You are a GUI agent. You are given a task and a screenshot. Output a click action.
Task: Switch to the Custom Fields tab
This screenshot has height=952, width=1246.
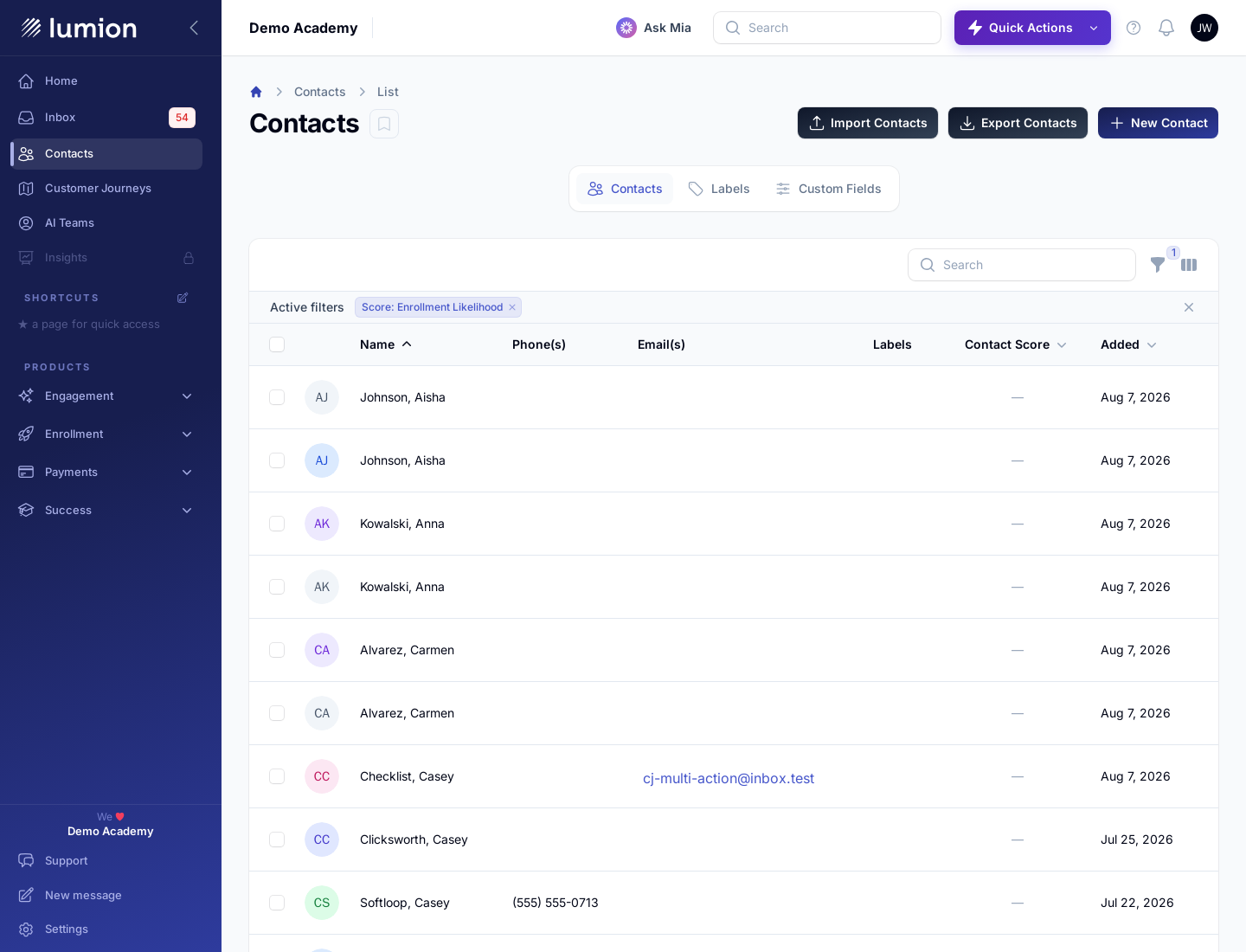[828, 189]
